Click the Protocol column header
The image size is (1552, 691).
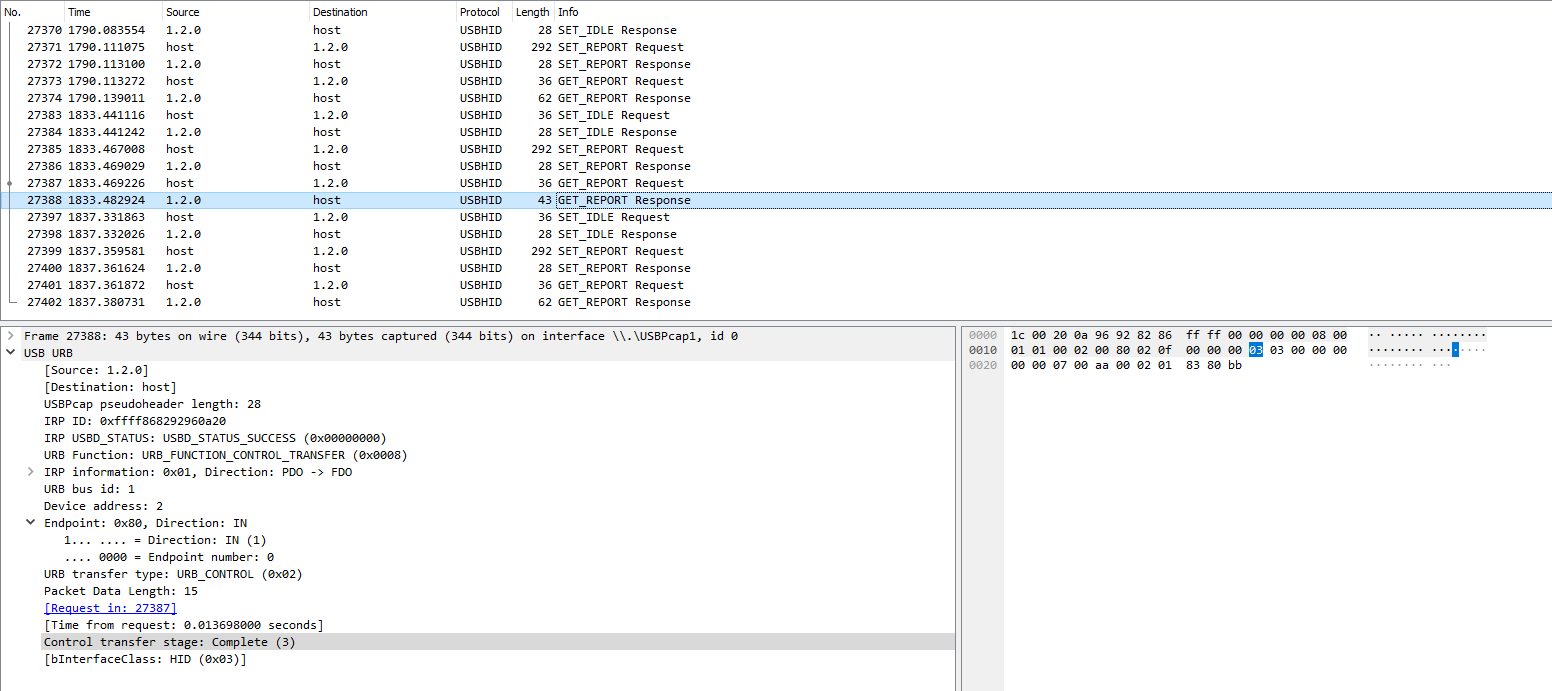click(480, 12)
